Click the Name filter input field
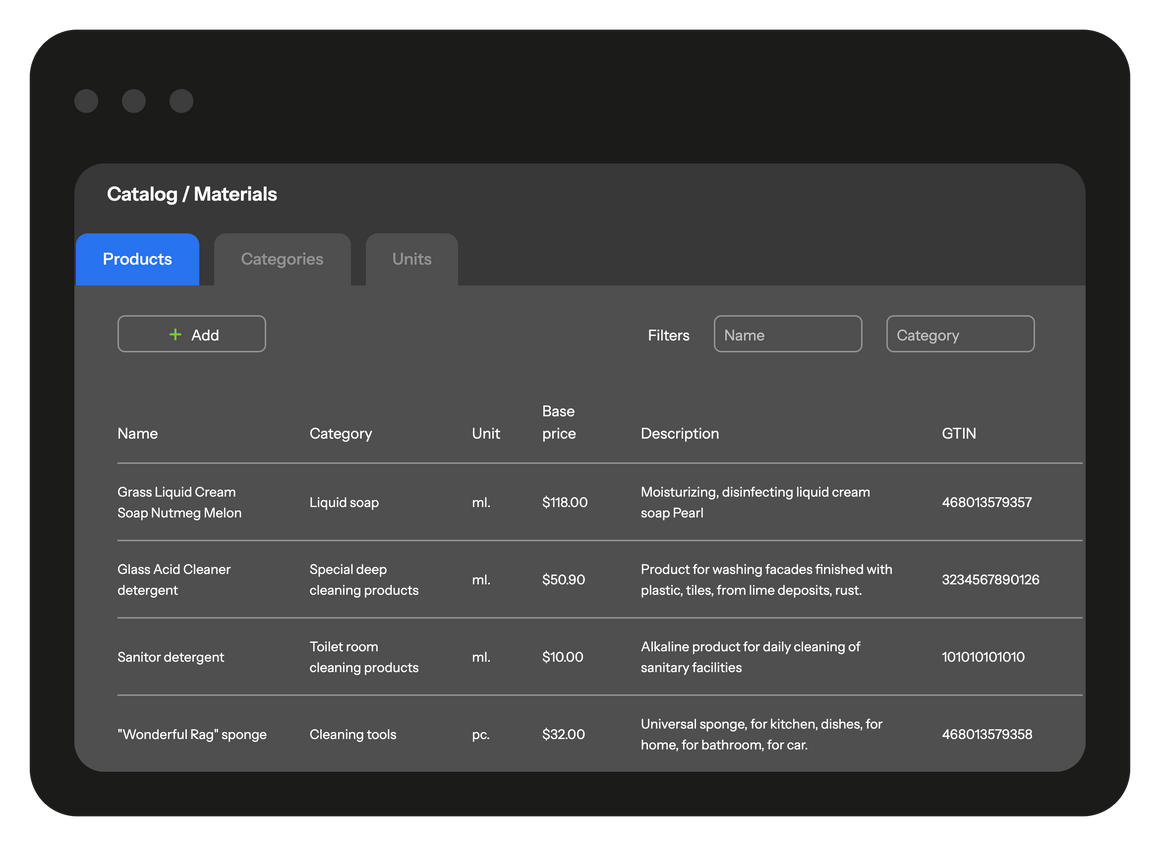The height and width of the screenshot is (846, 1160). [x=788, y=335]
